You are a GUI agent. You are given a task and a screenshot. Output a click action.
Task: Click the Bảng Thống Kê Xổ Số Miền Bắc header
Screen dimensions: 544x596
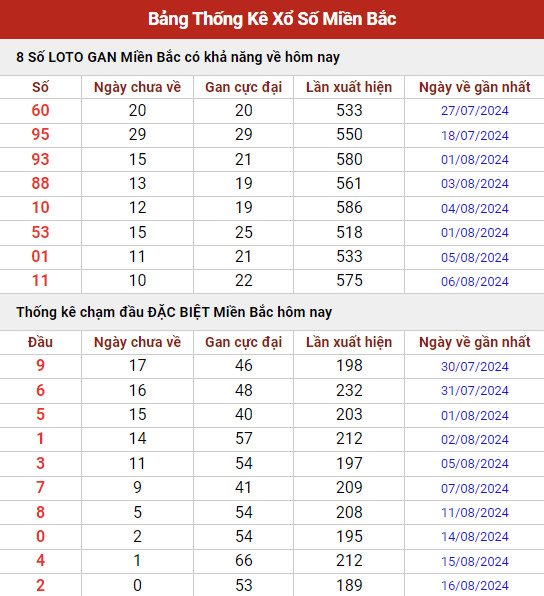272,19
